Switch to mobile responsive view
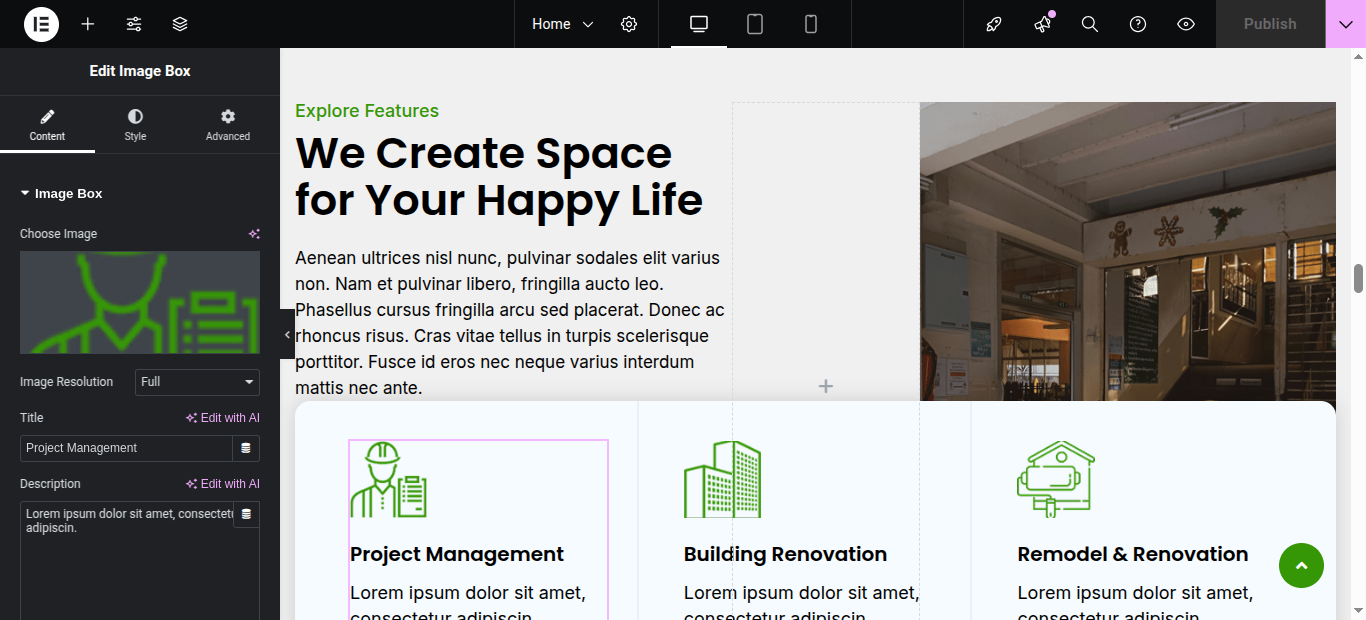This screenshot has width=1366, height=620. click(811, 24)
